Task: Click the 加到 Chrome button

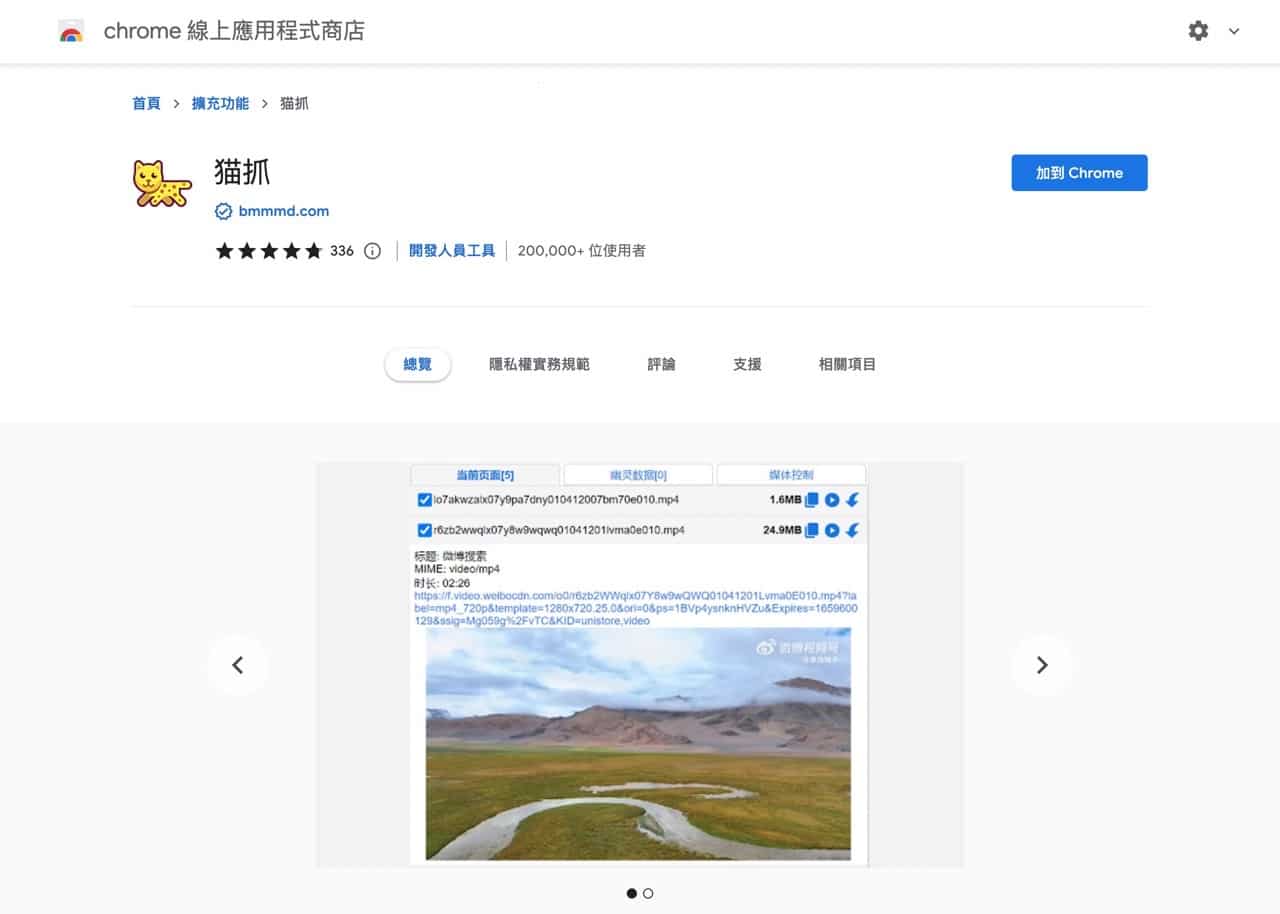Action: click(x=1079, y=172)
